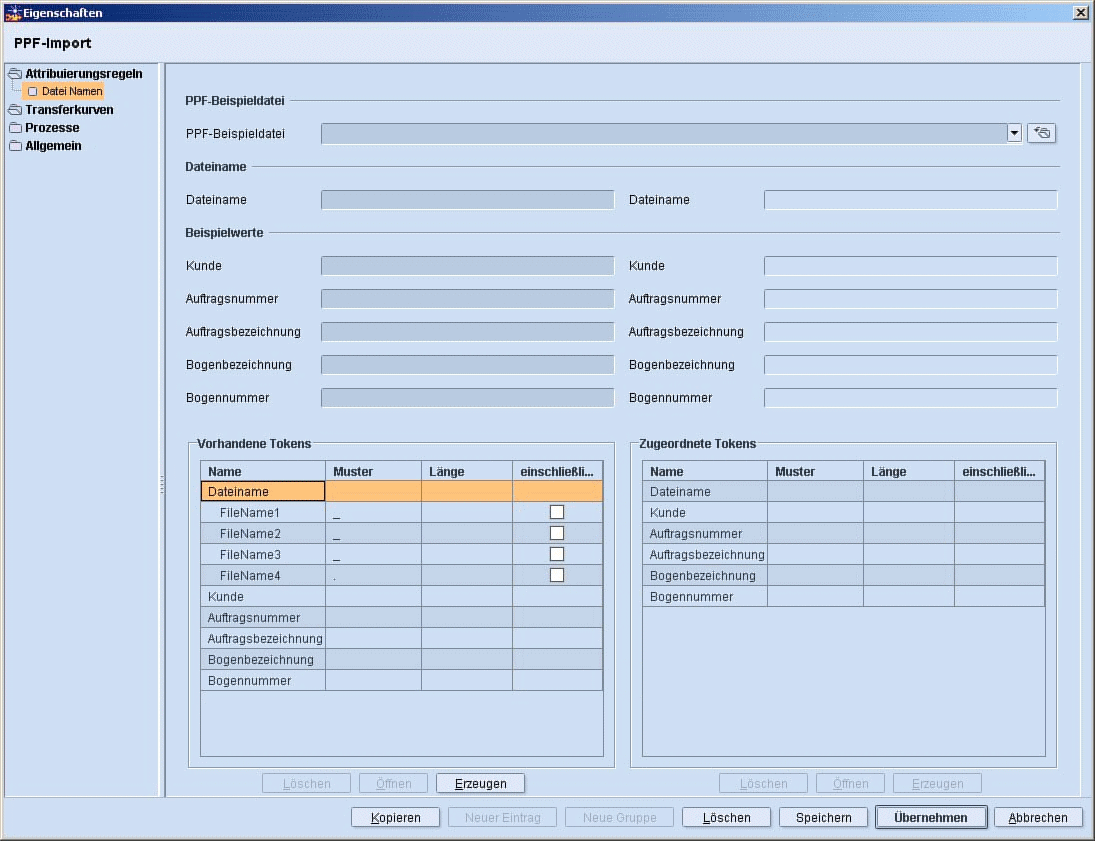Select the Attribuierungsregeln tree node
Image resolution: width=1095 pixels, height=841 pixels.
pyautogui.click(x=84, y=73)
